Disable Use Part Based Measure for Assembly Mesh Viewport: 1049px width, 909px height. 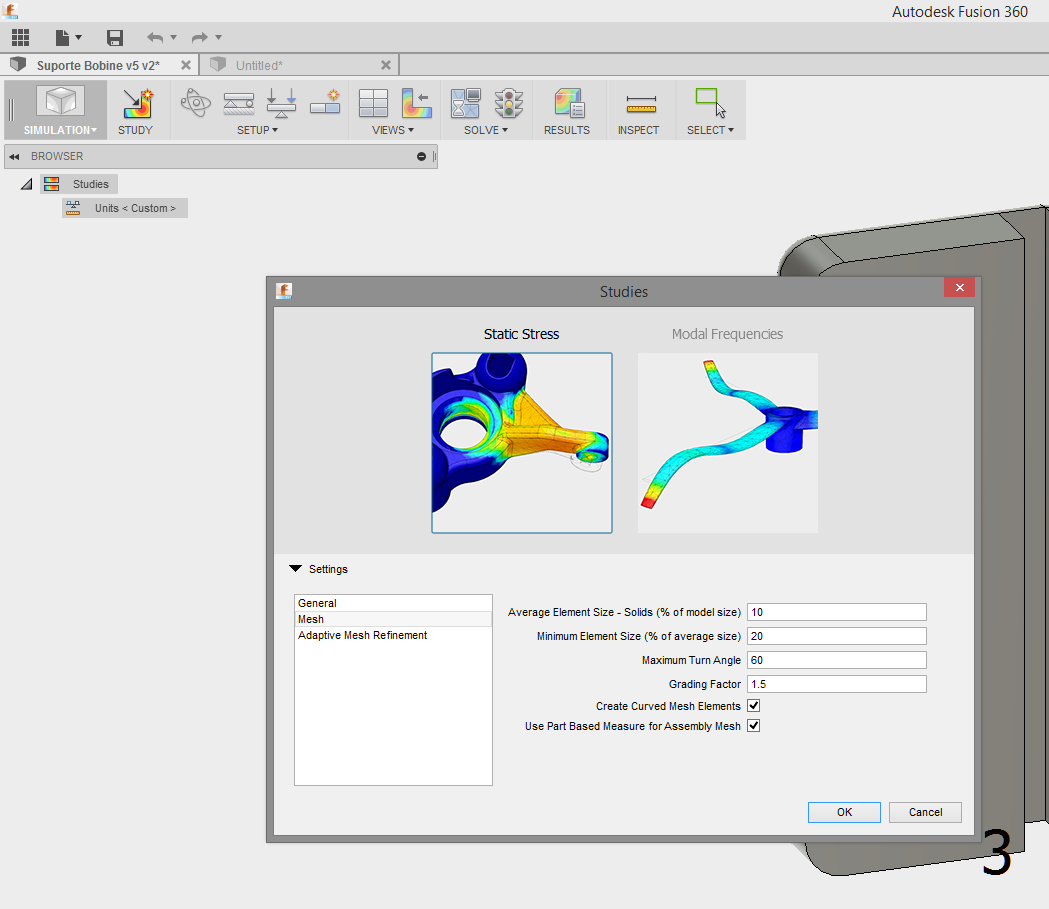pos(753,726)
